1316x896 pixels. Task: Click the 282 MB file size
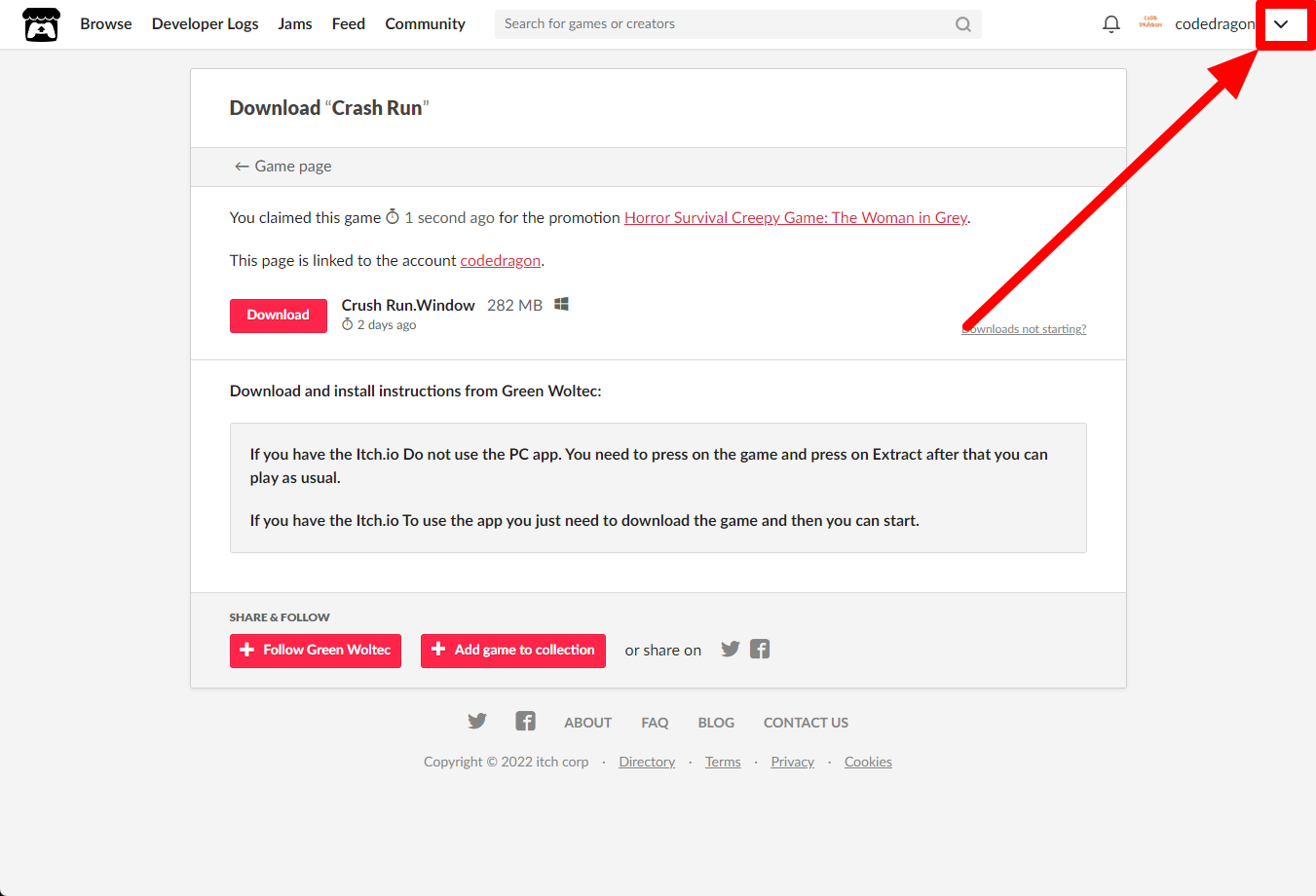(514, 306)
